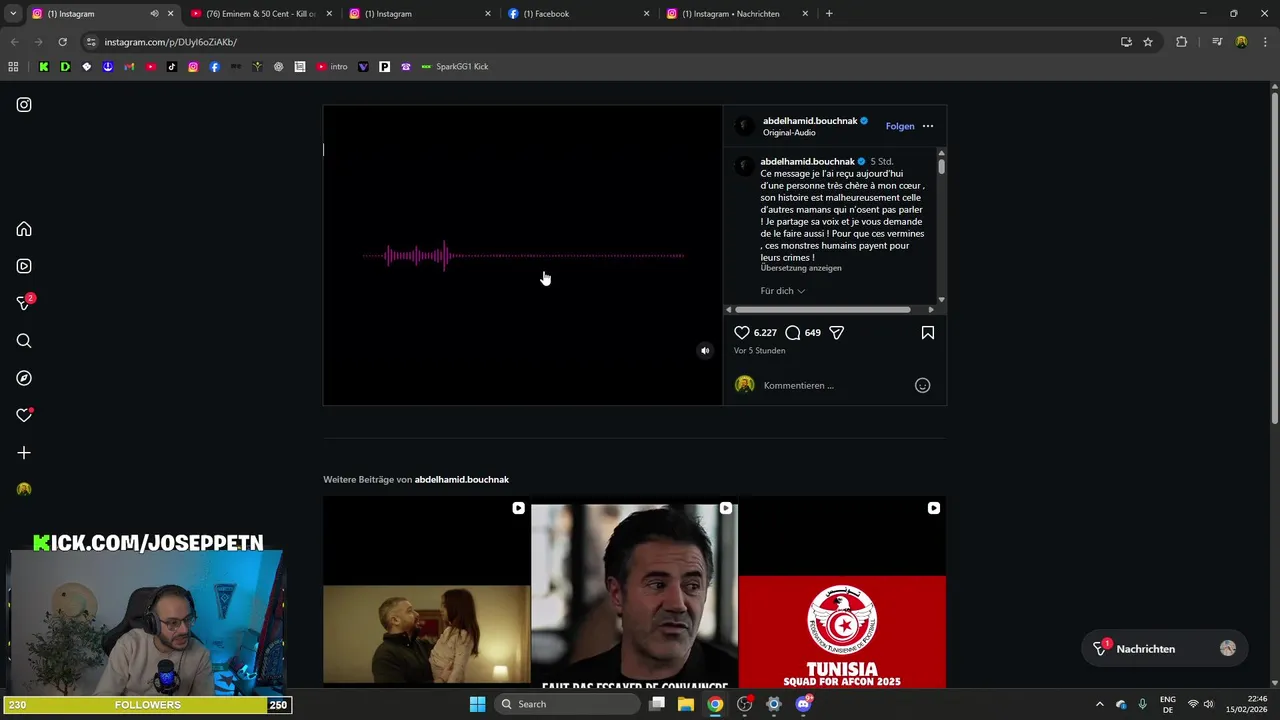Screen dimensions: 1280x720
Task: Switch to the Instagram • Nachrichten tab
Action: 737,14
